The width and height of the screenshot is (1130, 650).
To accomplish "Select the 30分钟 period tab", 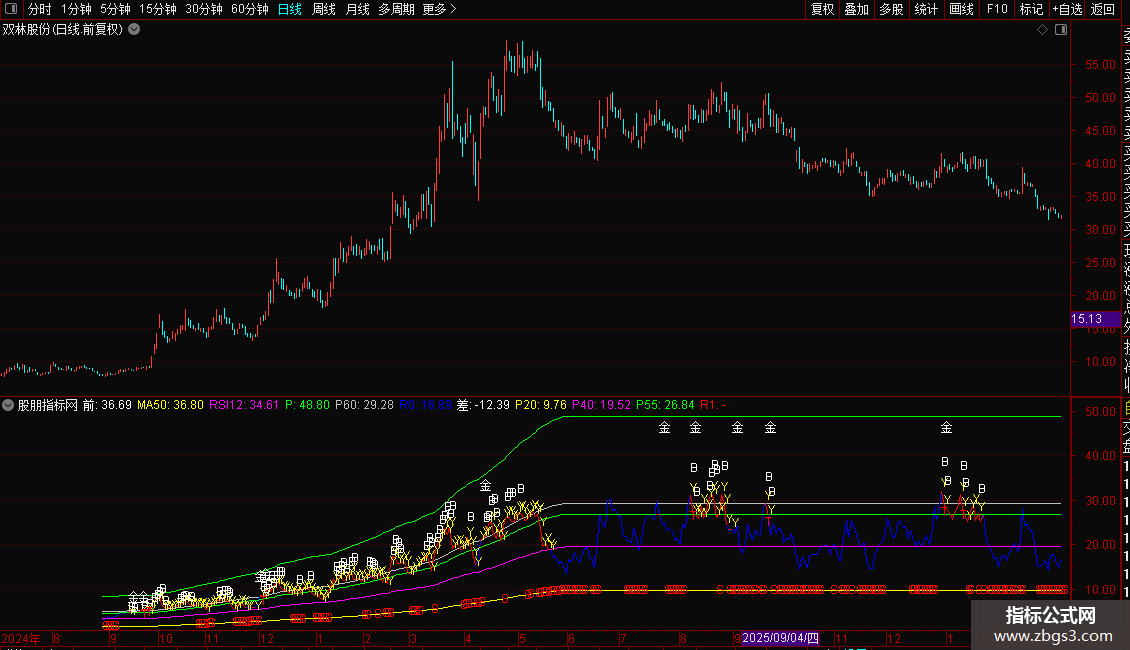I will tap(204, 9).
